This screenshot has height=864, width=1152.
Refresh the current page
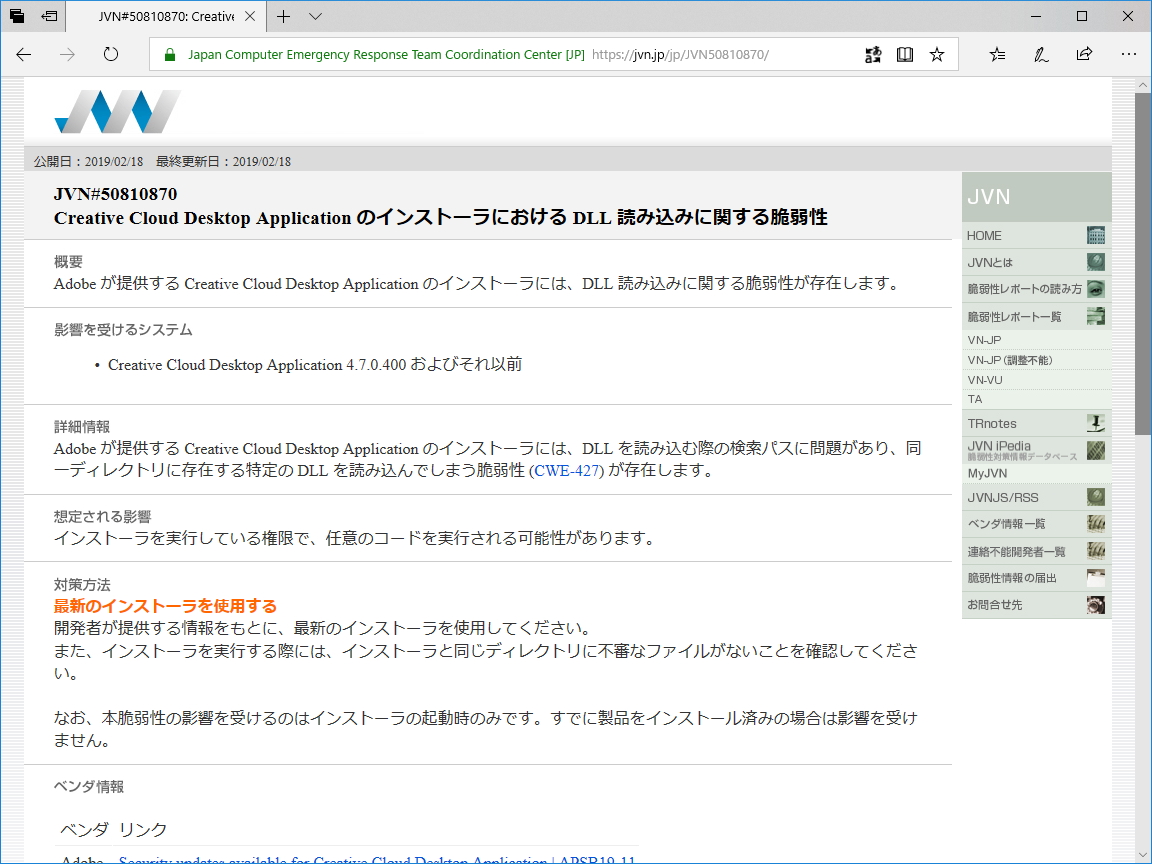click(x=111, y=54)
